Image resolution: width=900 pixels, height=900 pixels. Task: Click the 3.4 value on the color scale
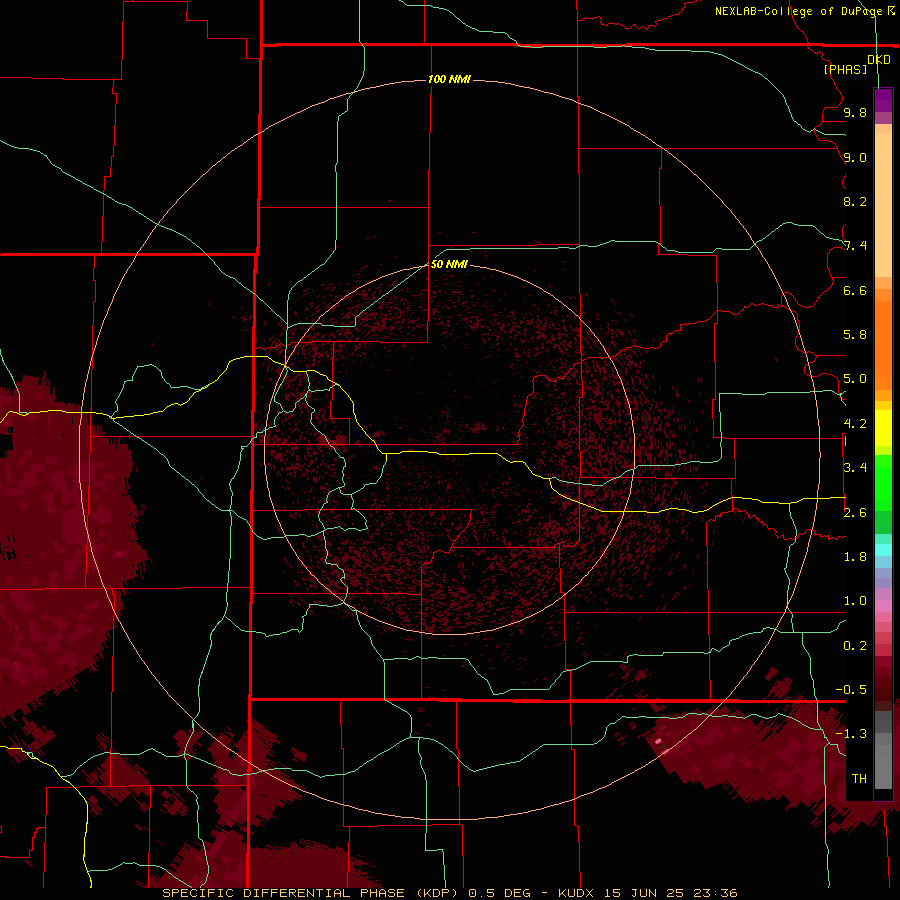(855, 467)
